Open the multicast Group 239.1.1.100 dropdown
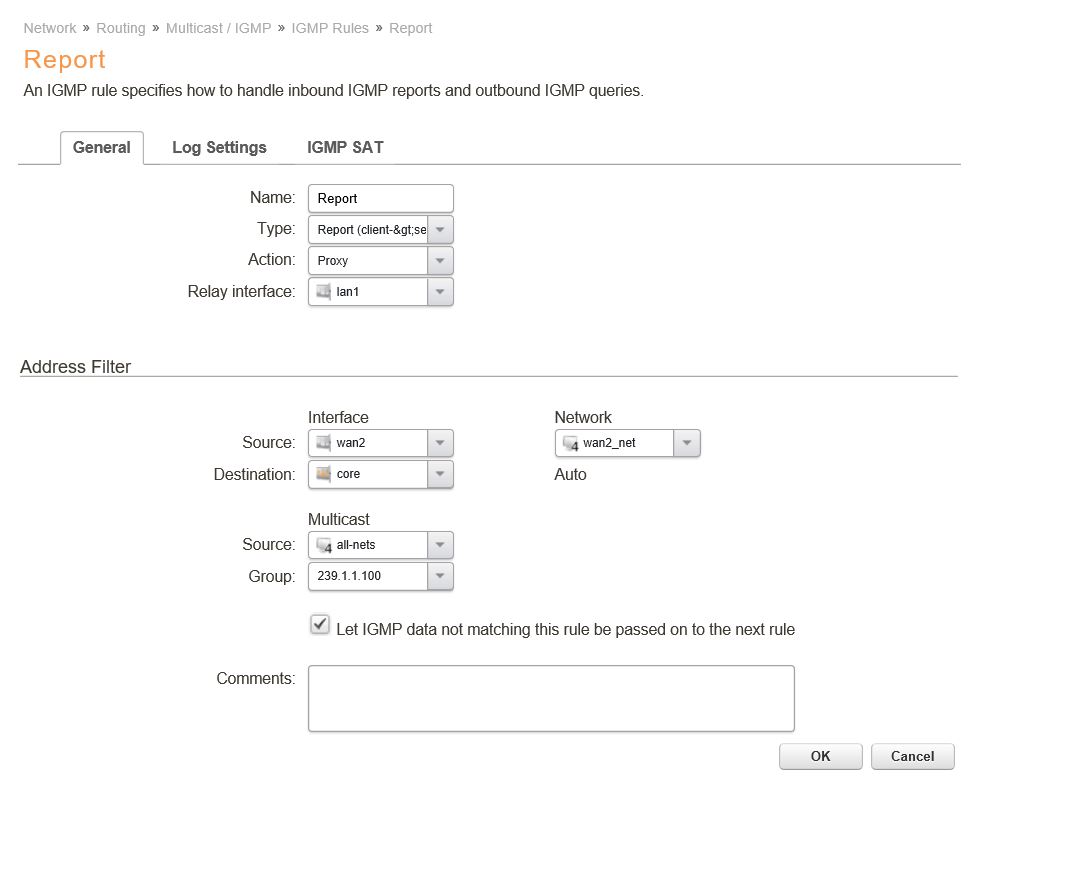1082x879 pixels. tap(440, 576)
